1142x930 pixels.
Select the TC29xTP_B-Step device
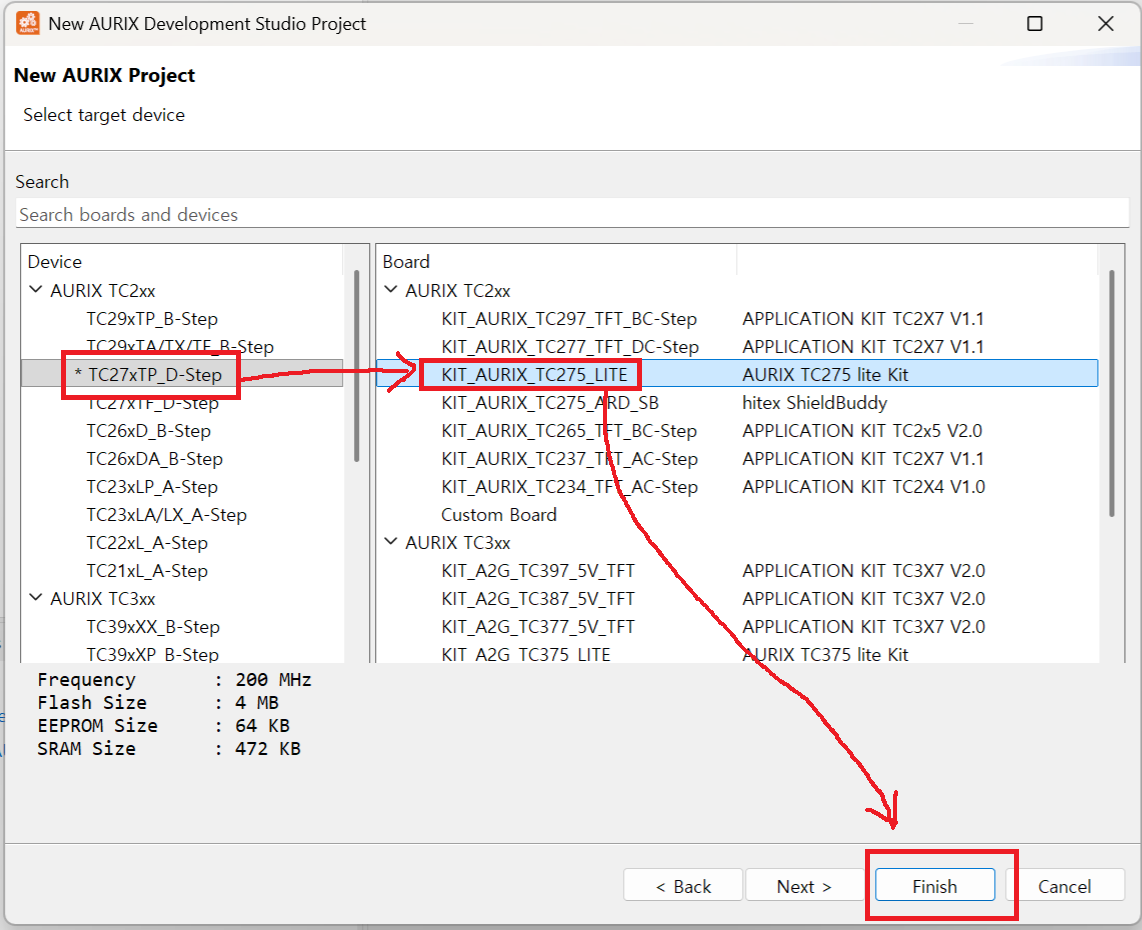[x=152, y=319]
